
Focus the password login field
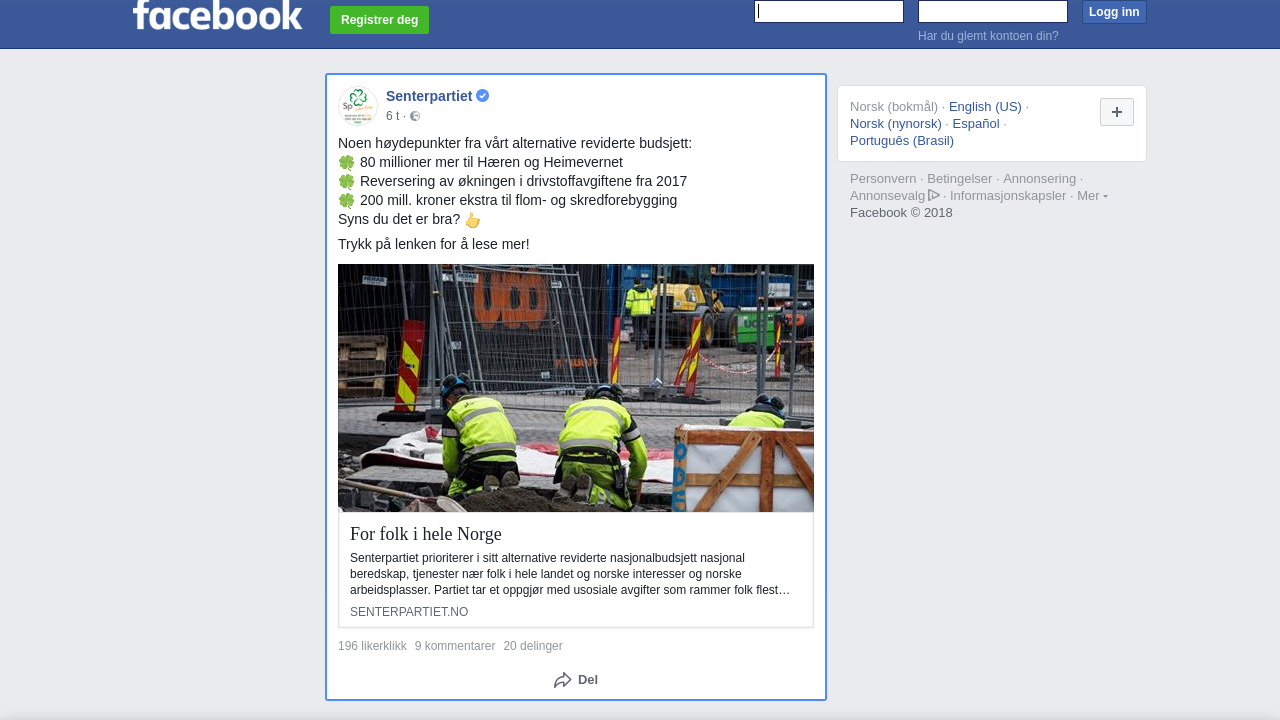tap(993, 11)
